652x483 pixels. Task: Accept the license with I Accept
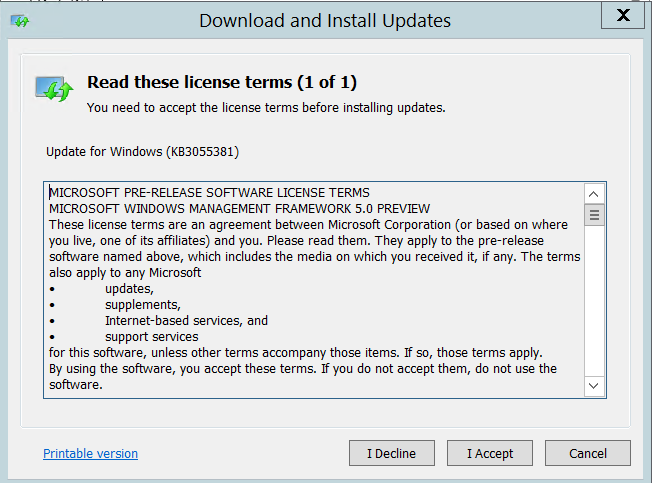(490, 453)
